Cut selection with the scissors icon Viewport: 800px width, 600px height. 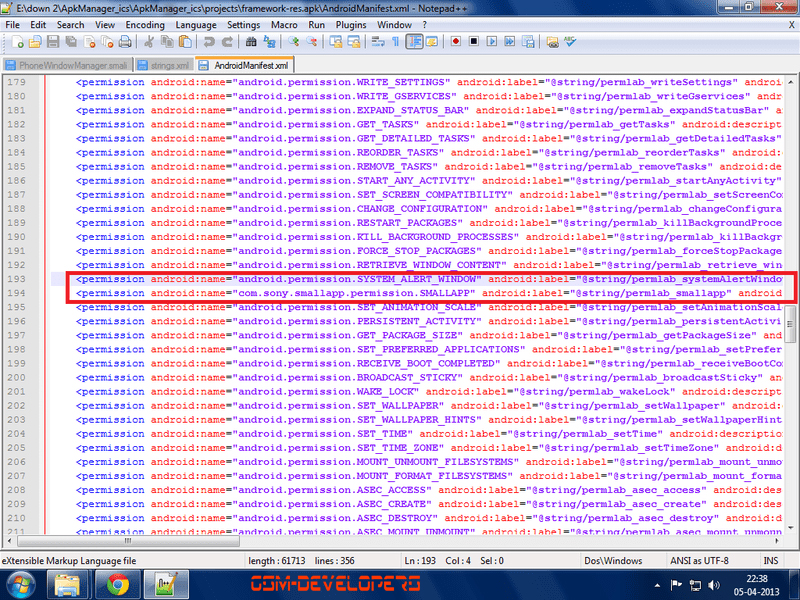(x=149, y=42)
